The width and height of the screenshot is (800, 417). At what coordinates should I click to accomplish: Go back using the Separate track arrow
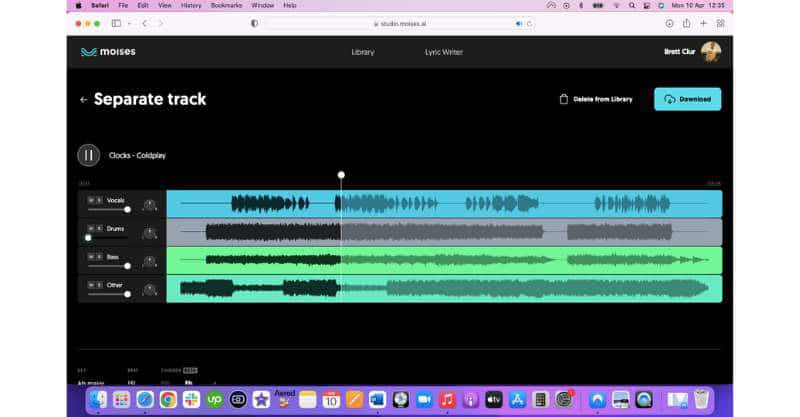[x=84, y=100]
